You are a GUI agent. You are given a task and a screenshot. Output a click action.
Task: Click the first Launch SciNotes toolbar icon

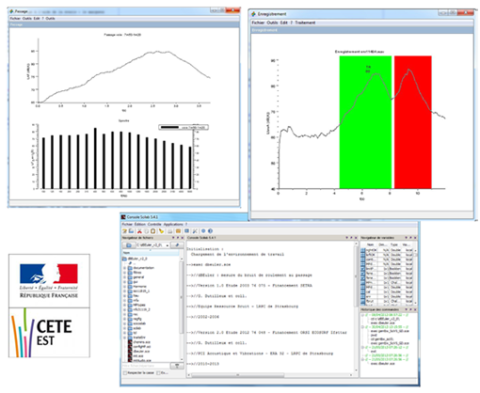124,231
